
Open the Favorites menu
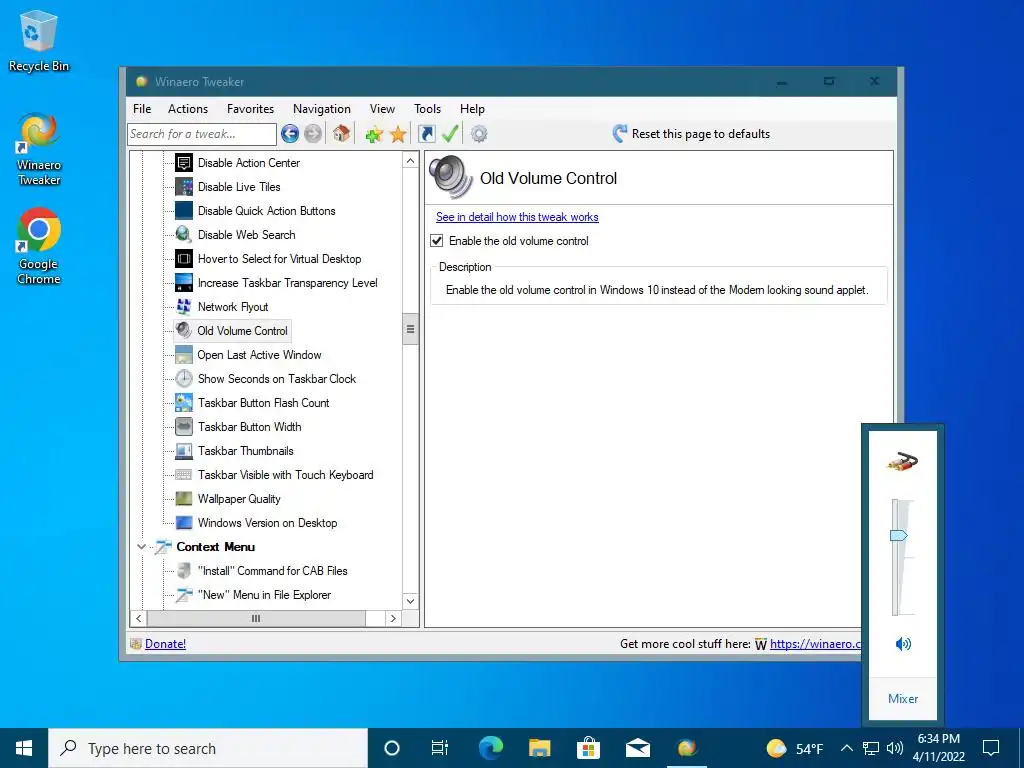(x=250, y=109)
